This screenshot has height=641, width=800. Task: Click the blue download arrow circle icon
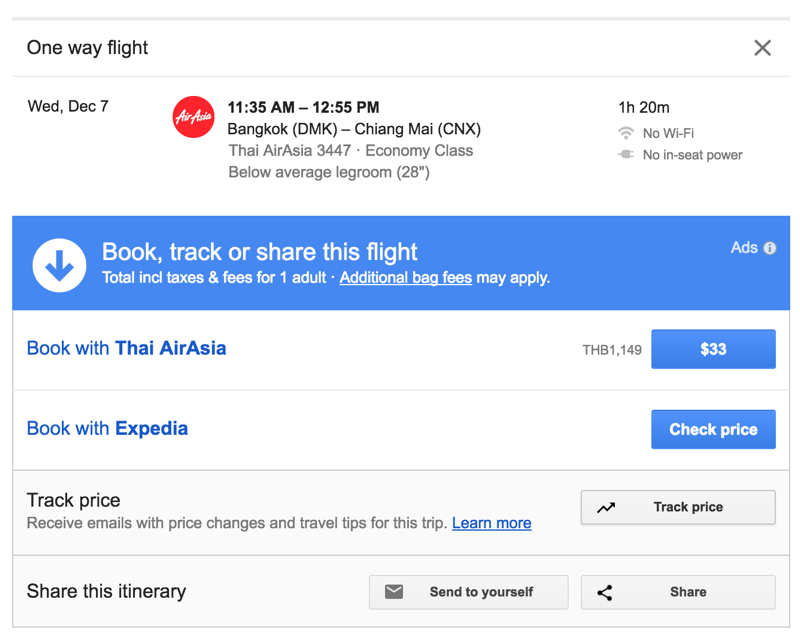[x=59, y=265]
